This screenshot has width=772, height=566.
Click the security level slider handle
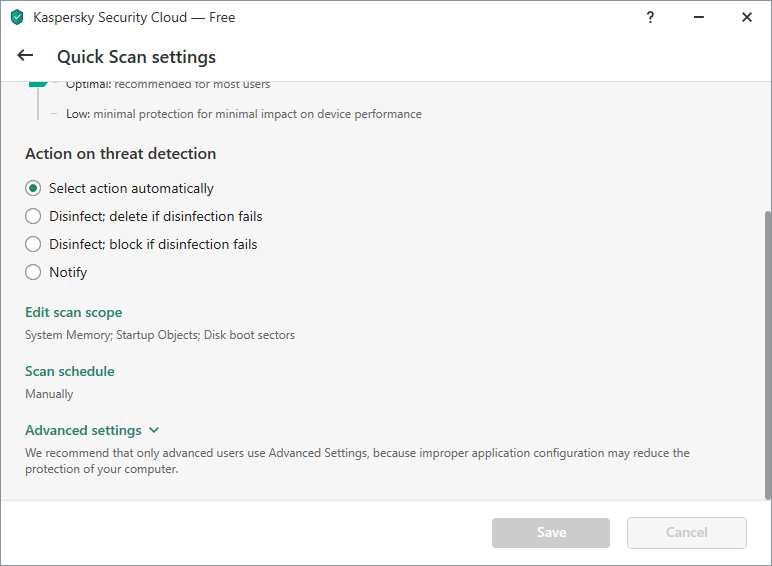coord(38,85)
